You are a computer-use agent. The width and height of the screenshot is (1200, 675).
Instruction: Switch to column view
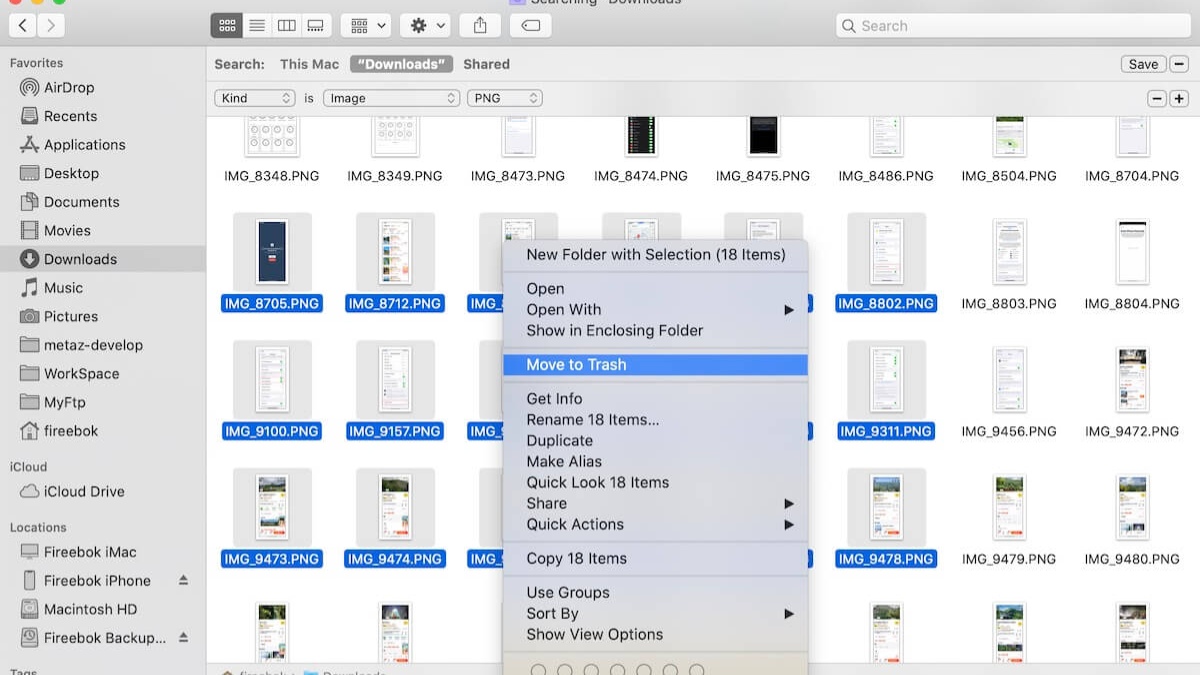coord(286,25)
